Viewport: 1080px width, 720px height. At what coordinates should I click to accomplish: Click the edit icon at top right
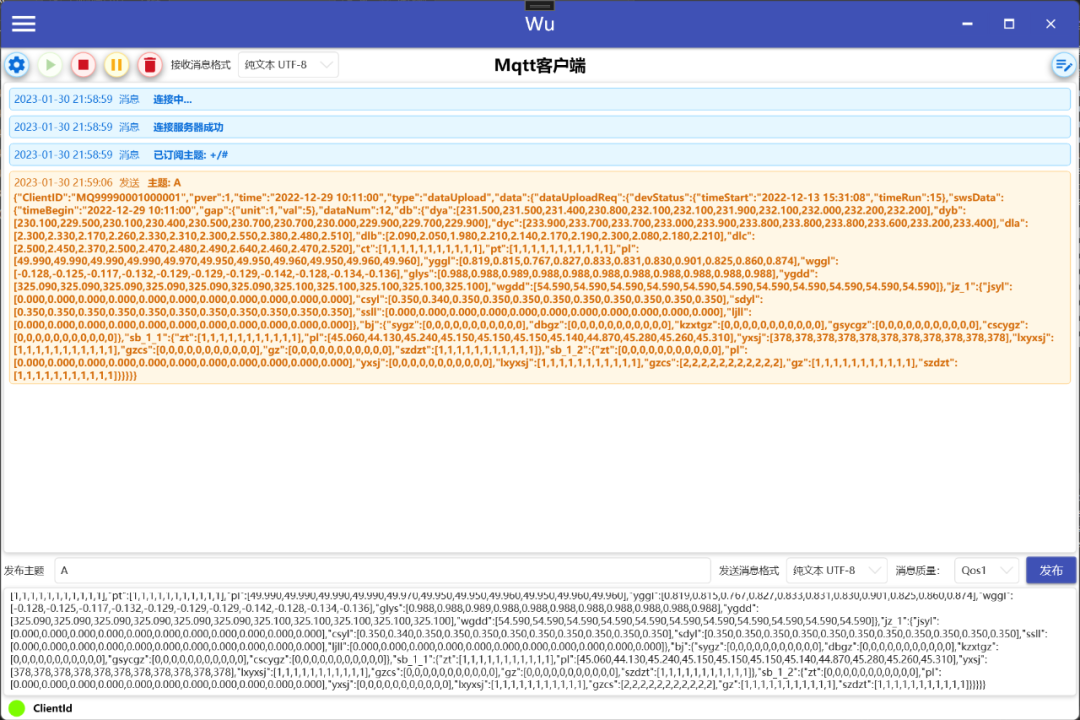pos(1062,64)
